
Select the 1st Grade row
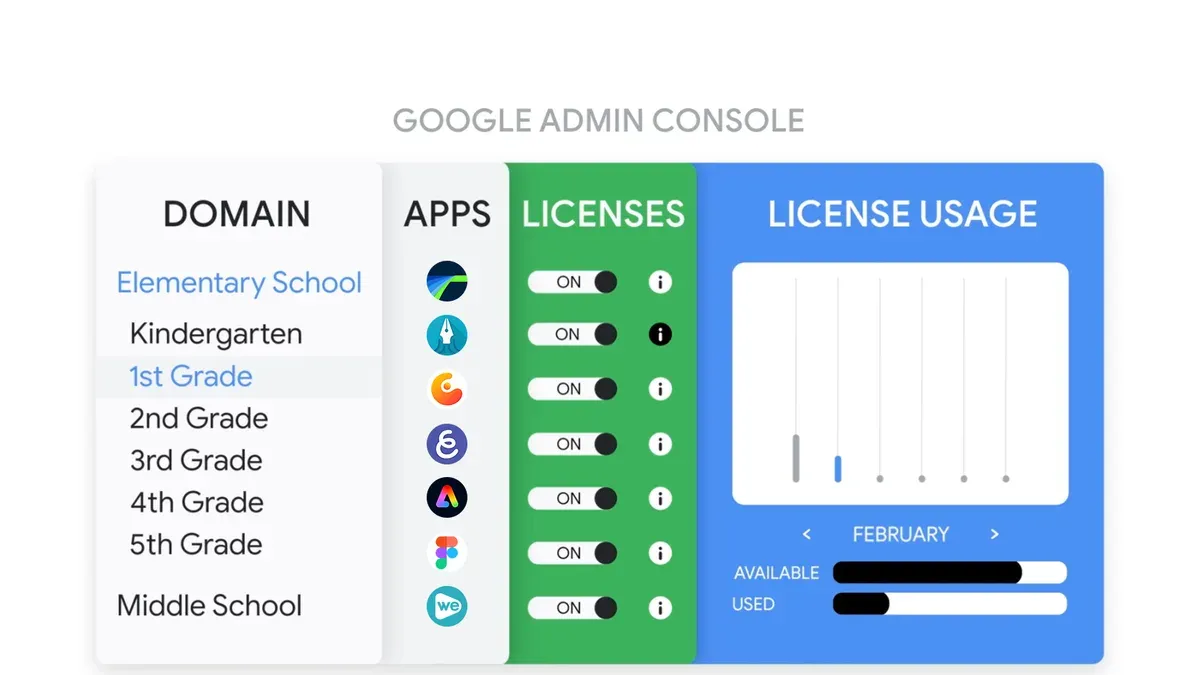[x=238, y=376]
